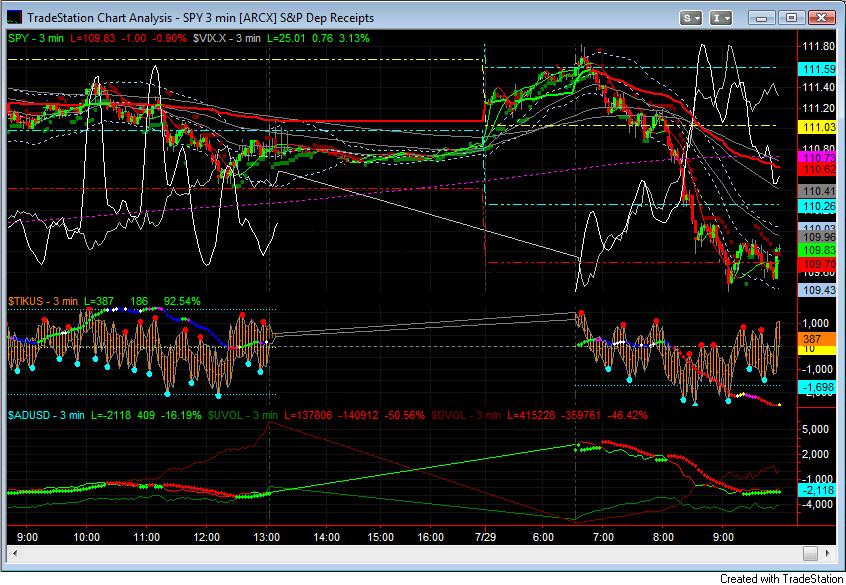Click the yellow 111.03 price marker
The height and width of the screenshot is (585, 846).
[817, 127]
